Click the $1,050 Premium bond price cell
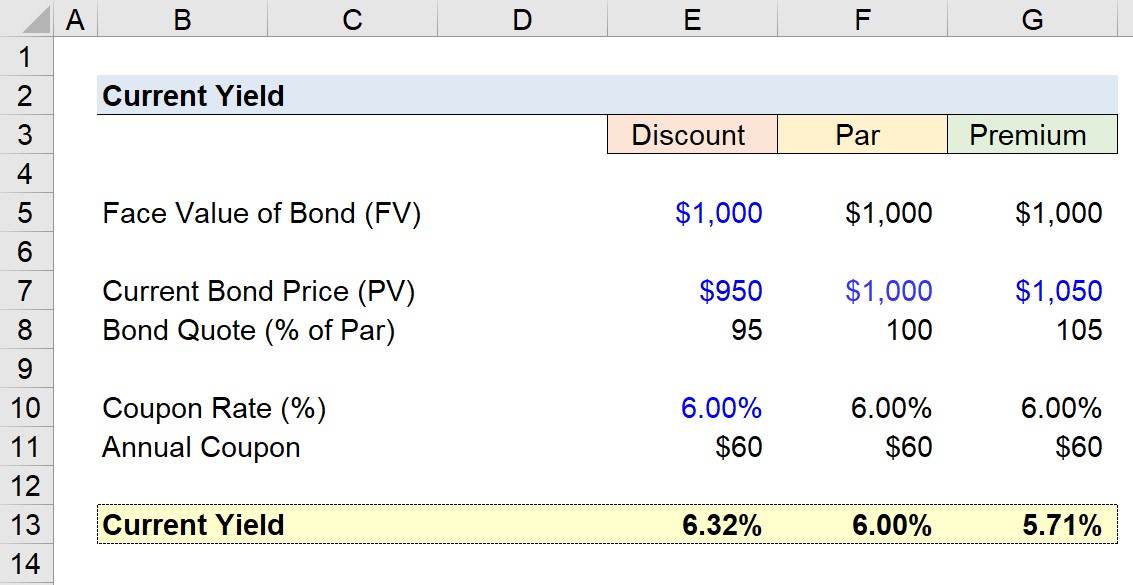 (1032, 291)
